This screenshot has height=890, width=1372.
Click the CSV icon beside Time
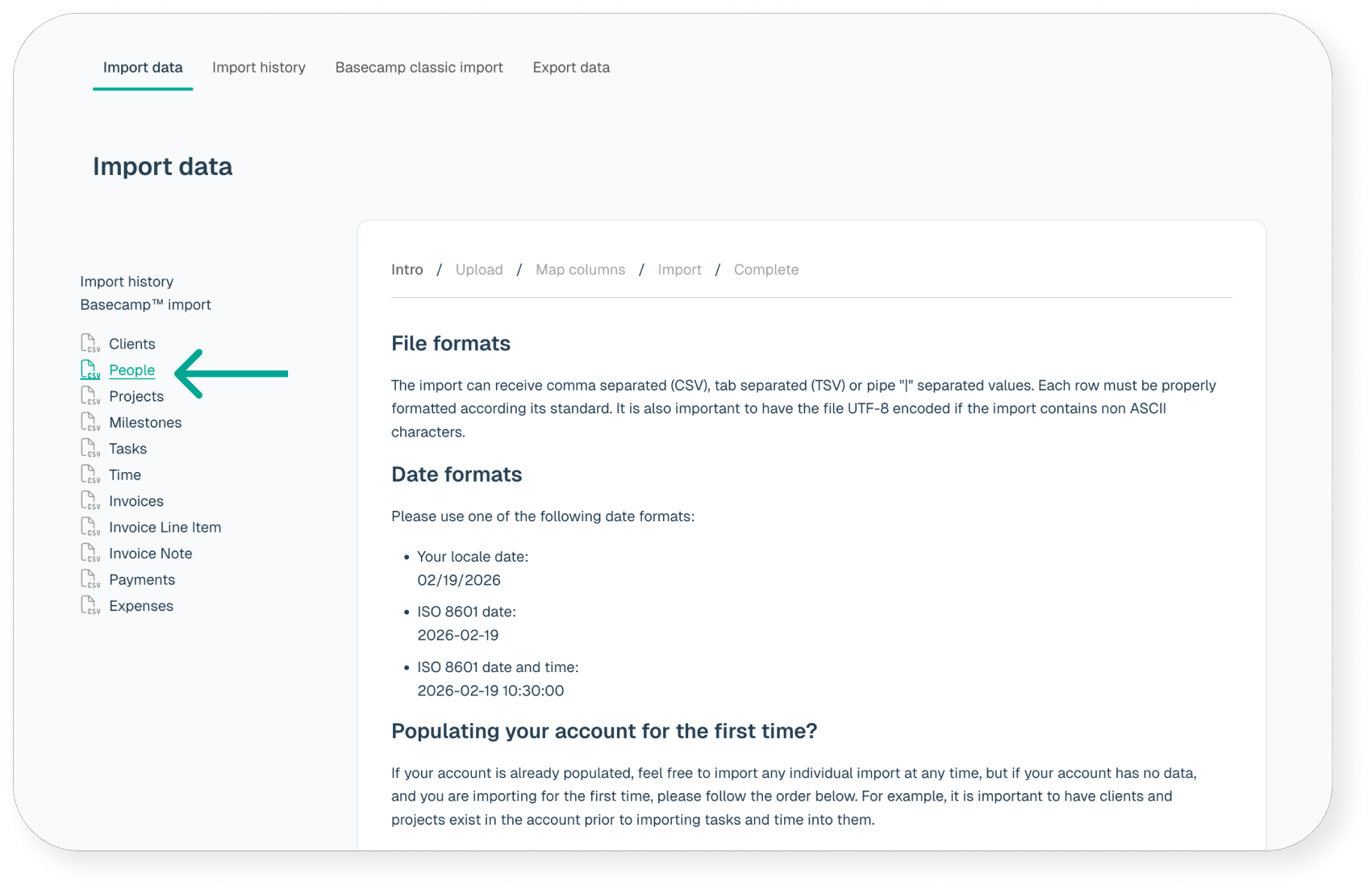[x=90, y=474]
